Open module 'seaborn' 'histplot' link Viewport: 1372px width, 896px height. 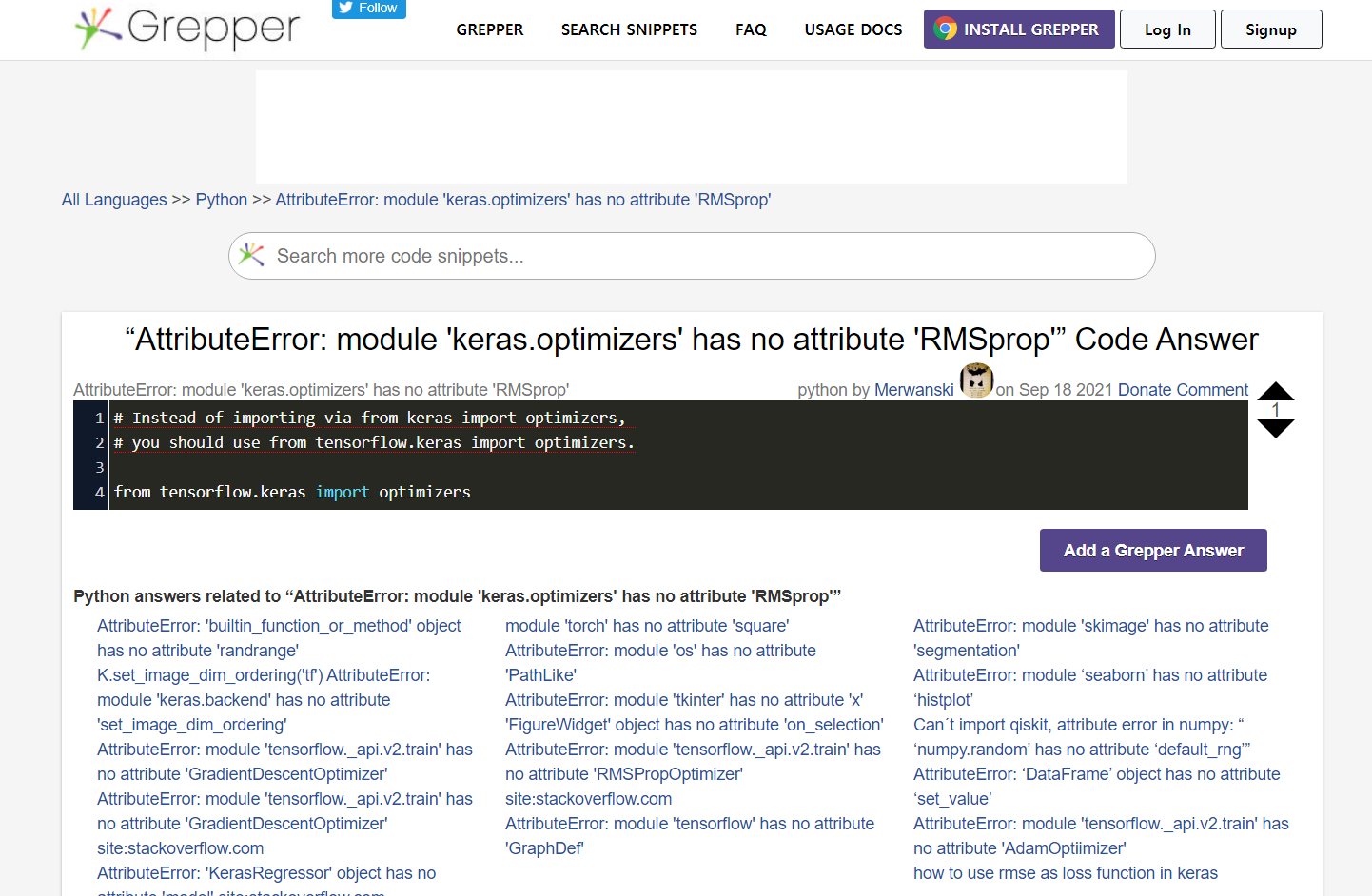pos(1090,688)
